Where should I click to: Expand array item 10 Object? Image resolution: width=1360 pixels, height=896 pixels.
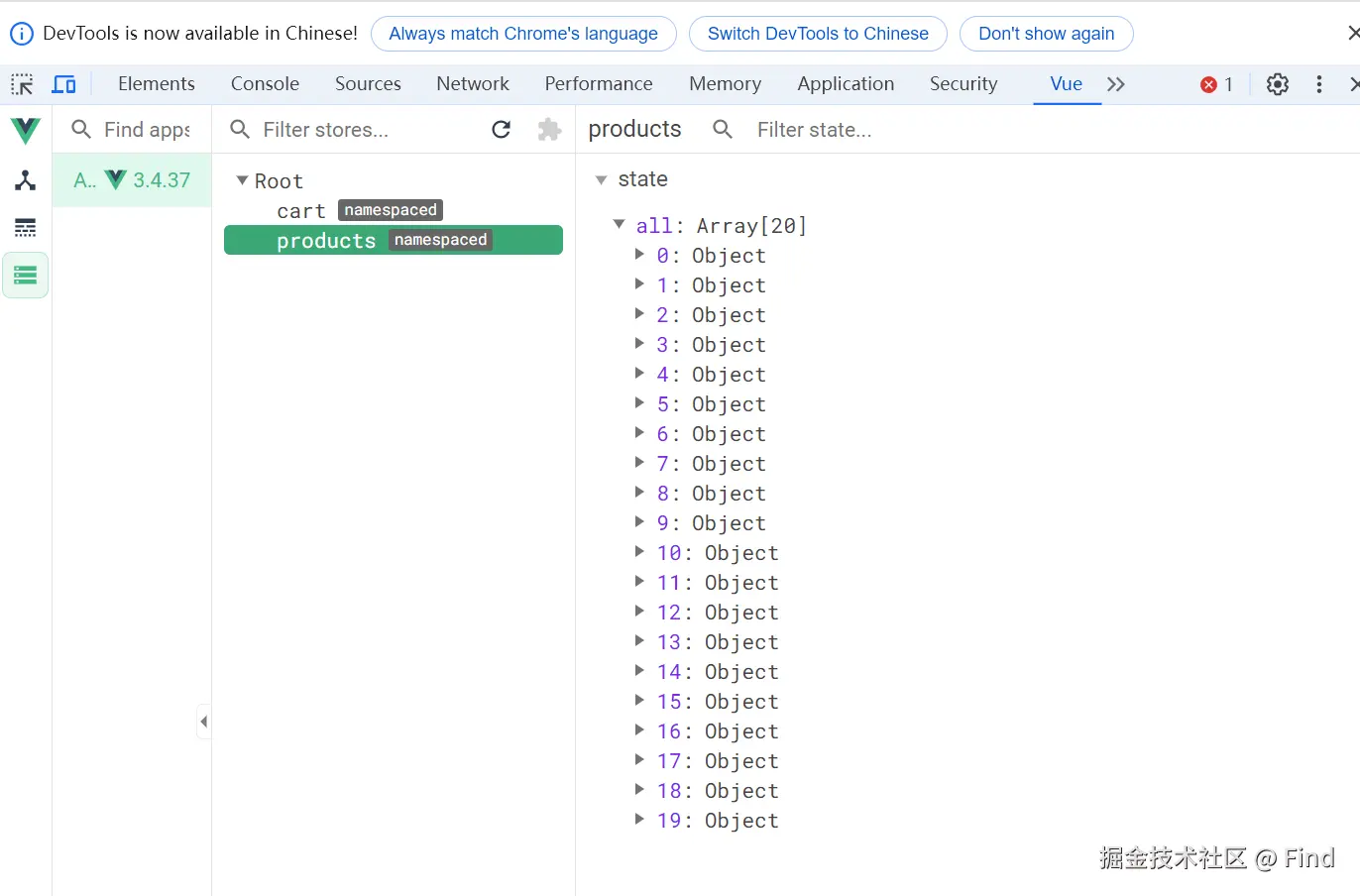639,552
